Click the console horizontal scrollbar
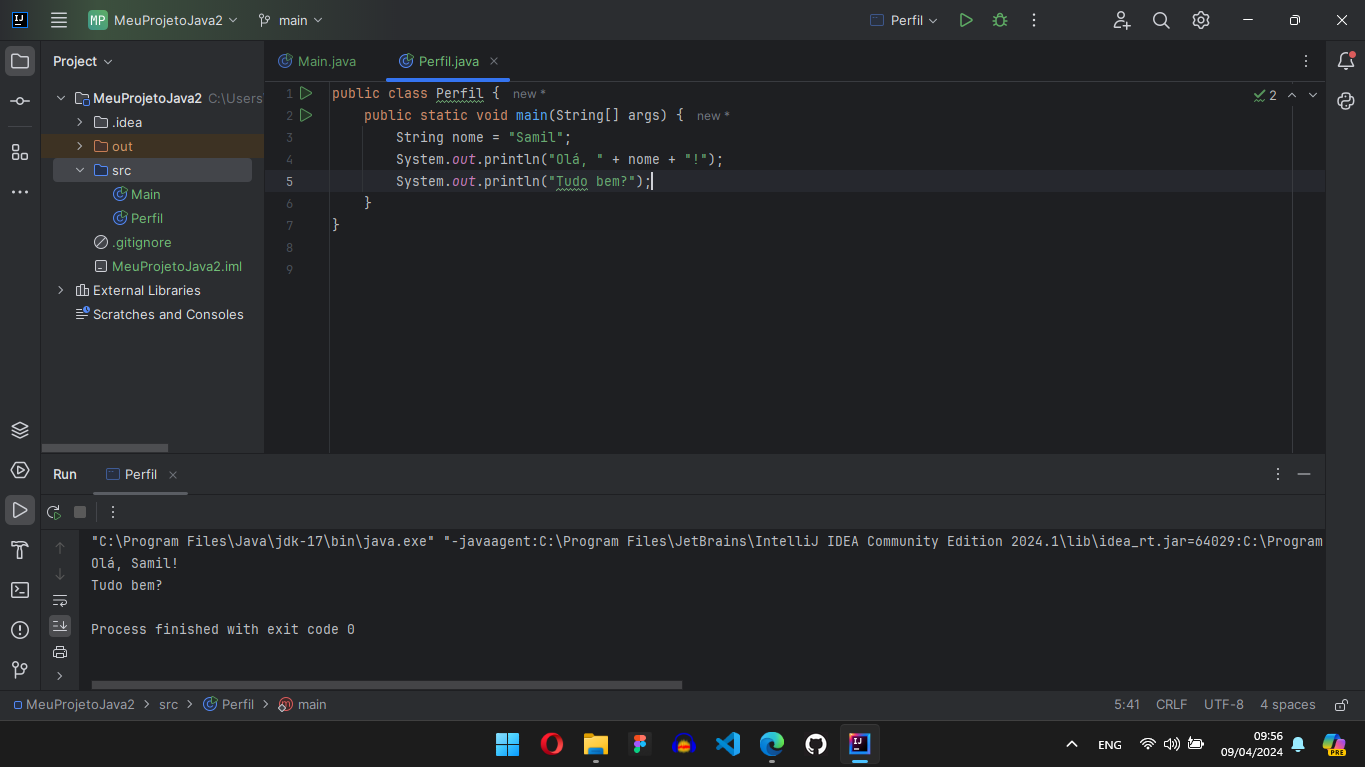The width and height of the screenshot is (1365, 767). (387, 685)
